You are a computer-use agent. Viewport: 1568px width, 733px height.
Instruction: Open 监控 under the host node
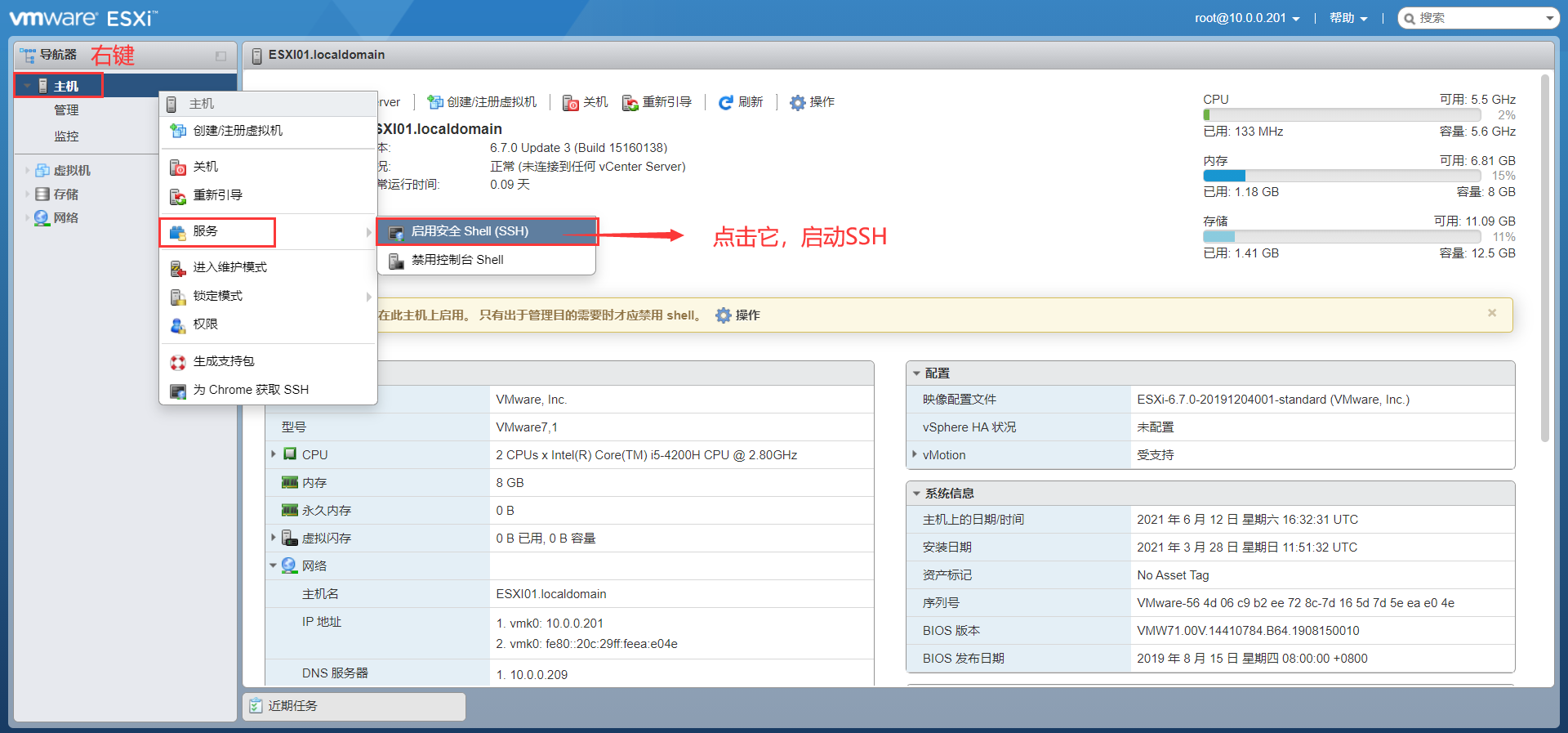click(67, 136)
